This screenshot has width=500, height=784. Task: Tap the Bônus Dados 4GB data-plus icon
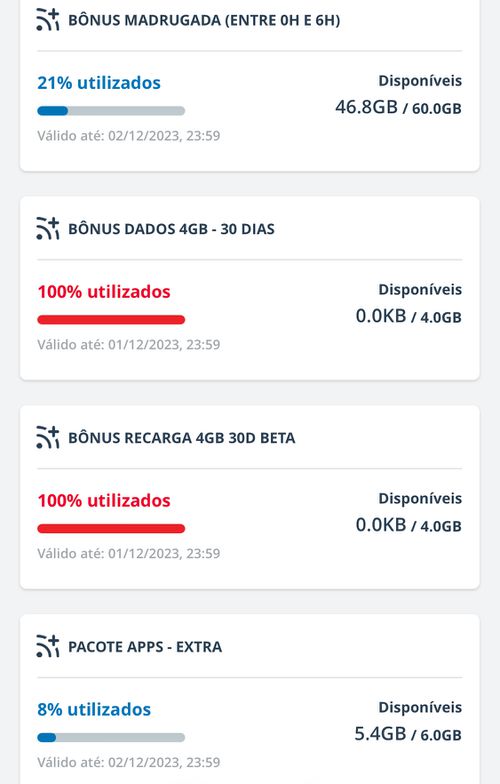[x=48, y=228]
